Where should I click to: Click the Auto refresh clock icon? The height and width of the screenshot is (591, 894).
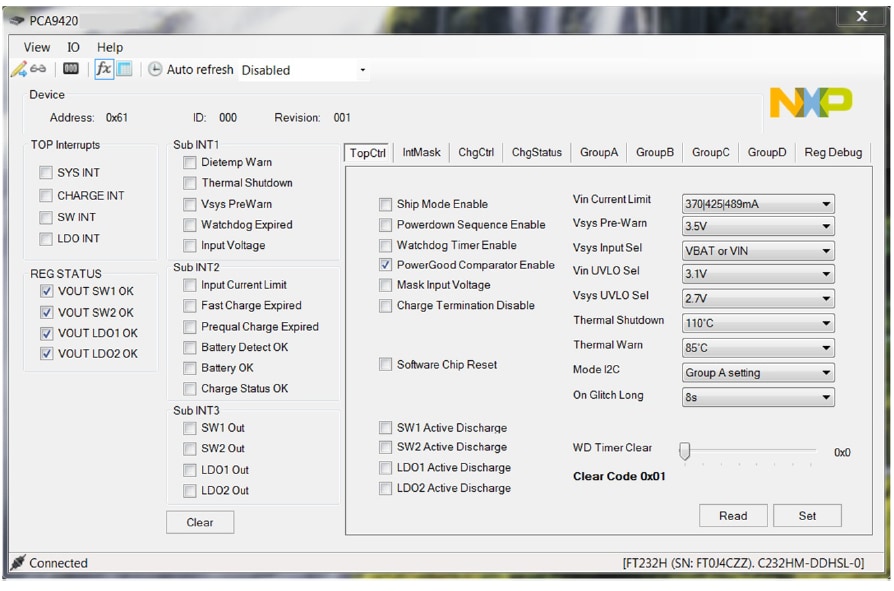coord(155,70)
